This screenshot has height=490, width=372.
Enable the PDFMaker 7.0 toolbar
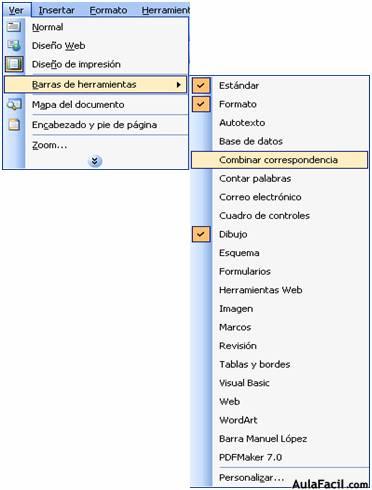click(x=250, y=457)
